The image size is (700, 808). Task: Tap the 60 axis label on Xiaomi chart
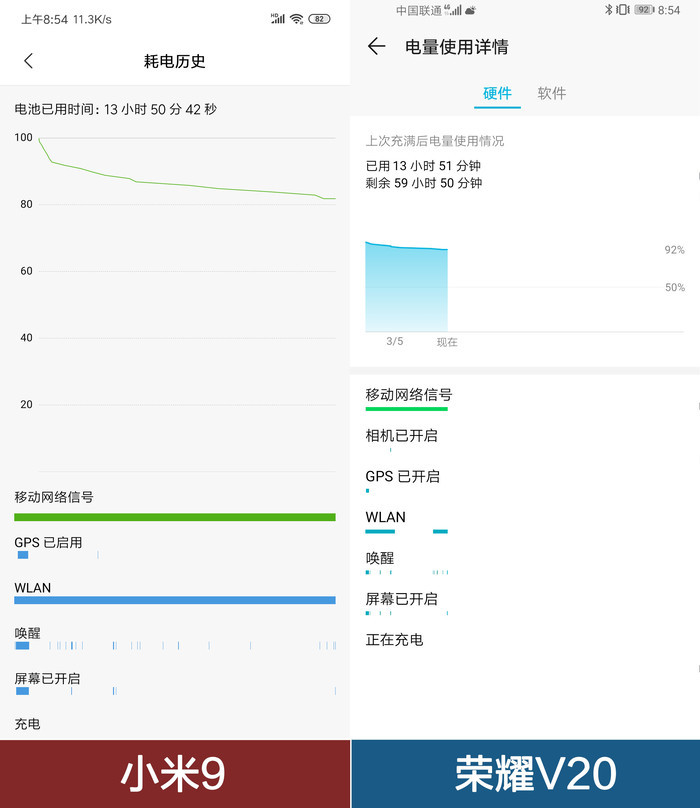[x=26, y=271]
